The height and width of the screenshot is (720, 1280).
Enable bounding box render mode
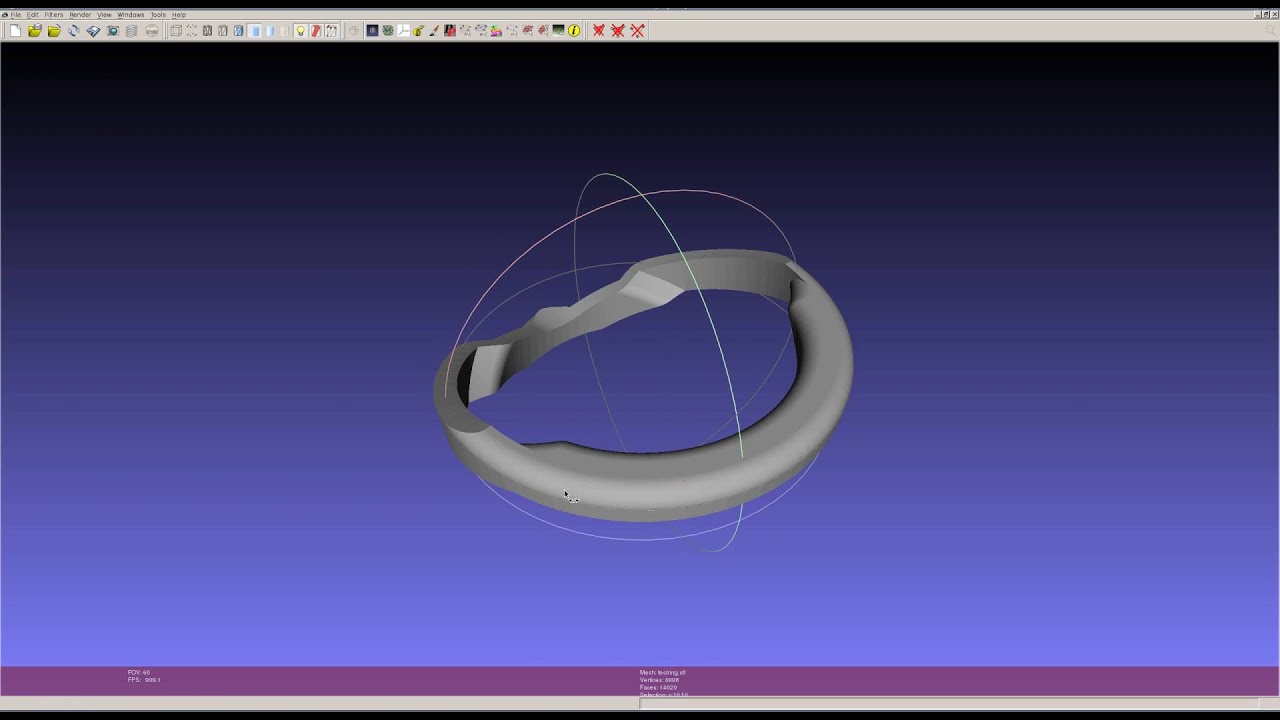coord(176,31)
